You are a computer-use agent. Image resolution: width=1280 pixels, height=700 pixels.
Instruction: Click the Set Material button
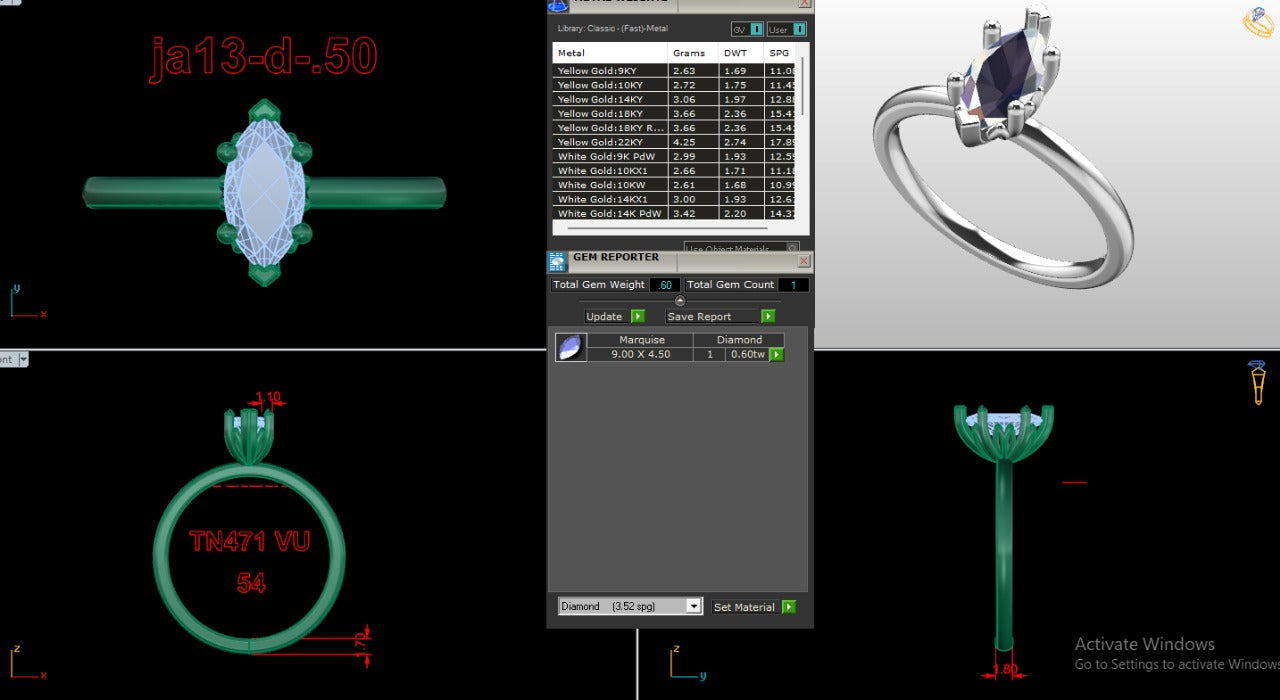[753, 607]
